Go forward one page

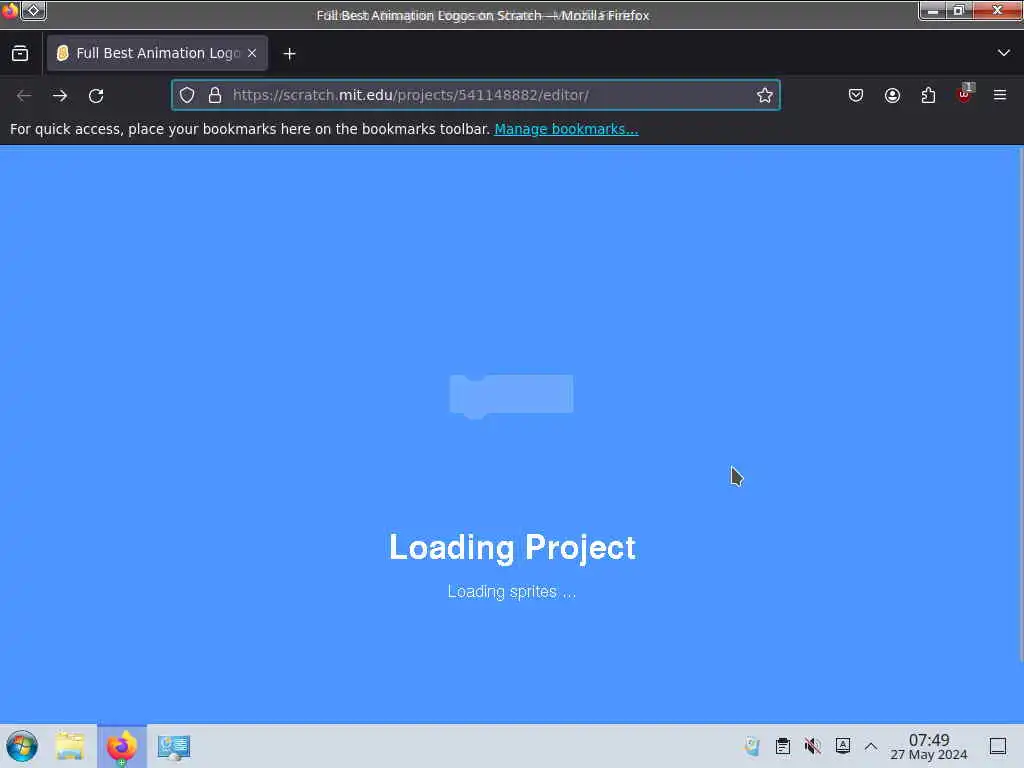[60, 95]
